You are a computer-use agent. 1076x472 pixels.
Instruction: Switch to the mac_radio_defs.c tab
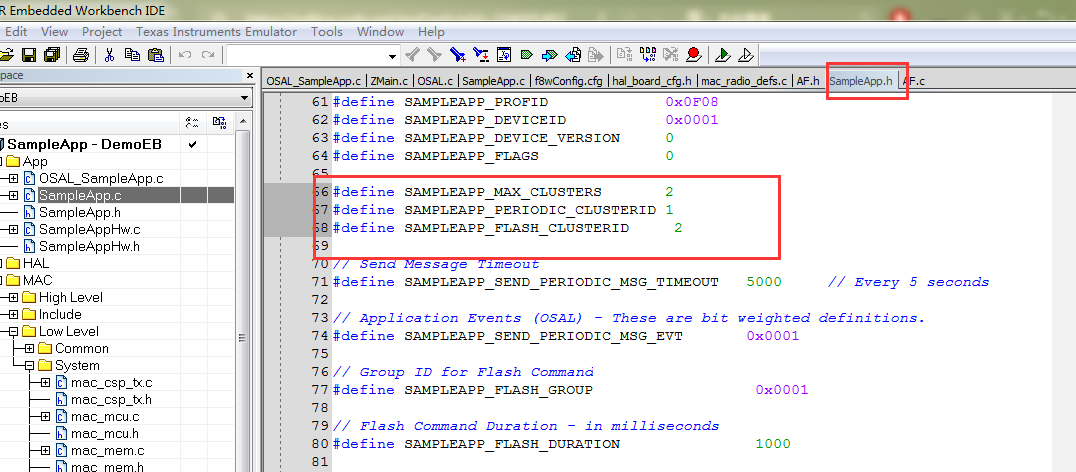[x=744, y=81]
